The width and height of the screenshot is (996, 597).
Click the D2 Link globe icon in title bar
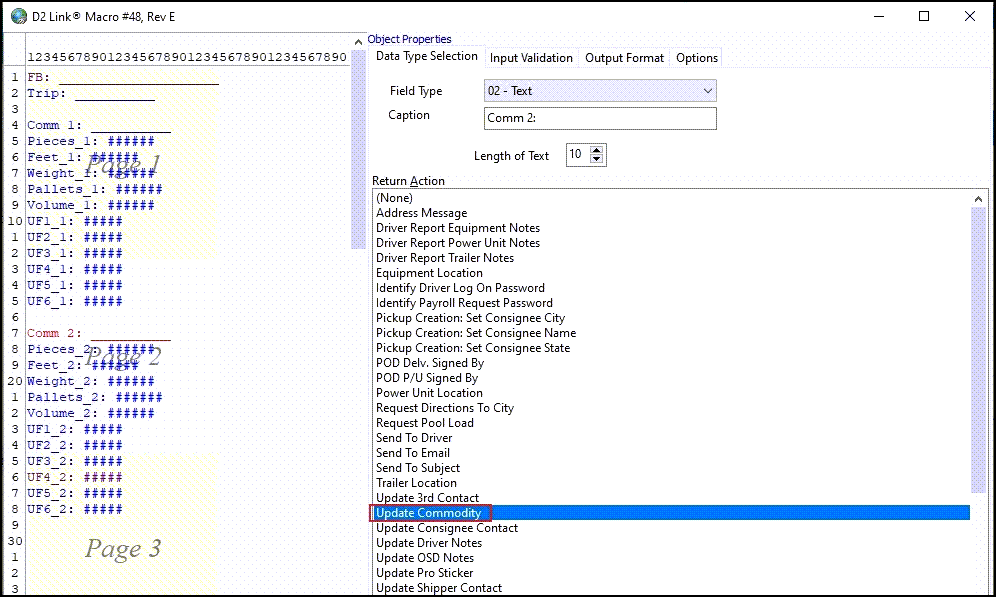18,16
